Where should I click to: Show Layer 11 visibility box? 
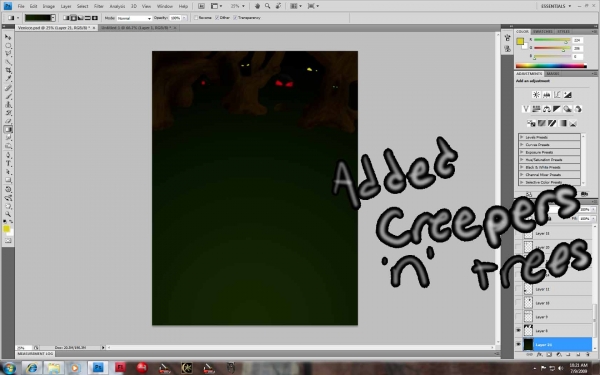tap(518, 289)
